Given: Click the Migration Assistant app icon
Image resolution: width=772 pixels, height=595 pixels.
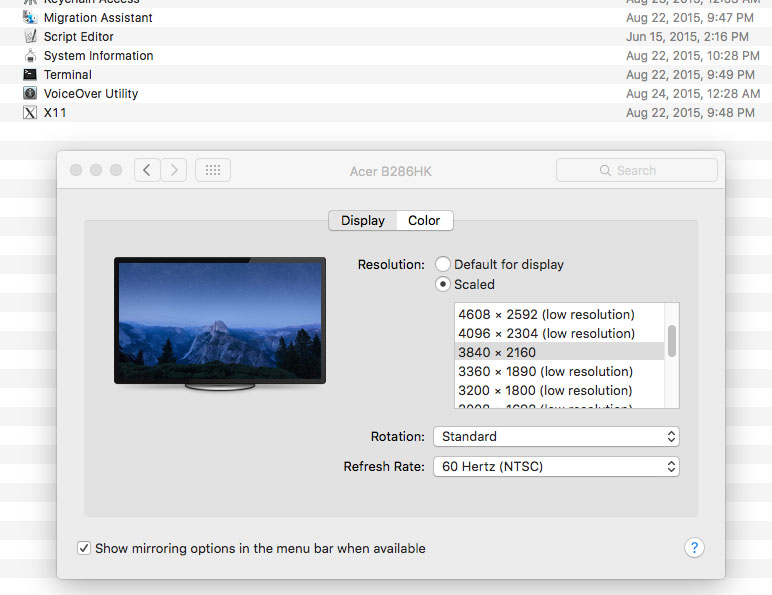Looking at the screenshot, I should (x=30, y=18).
